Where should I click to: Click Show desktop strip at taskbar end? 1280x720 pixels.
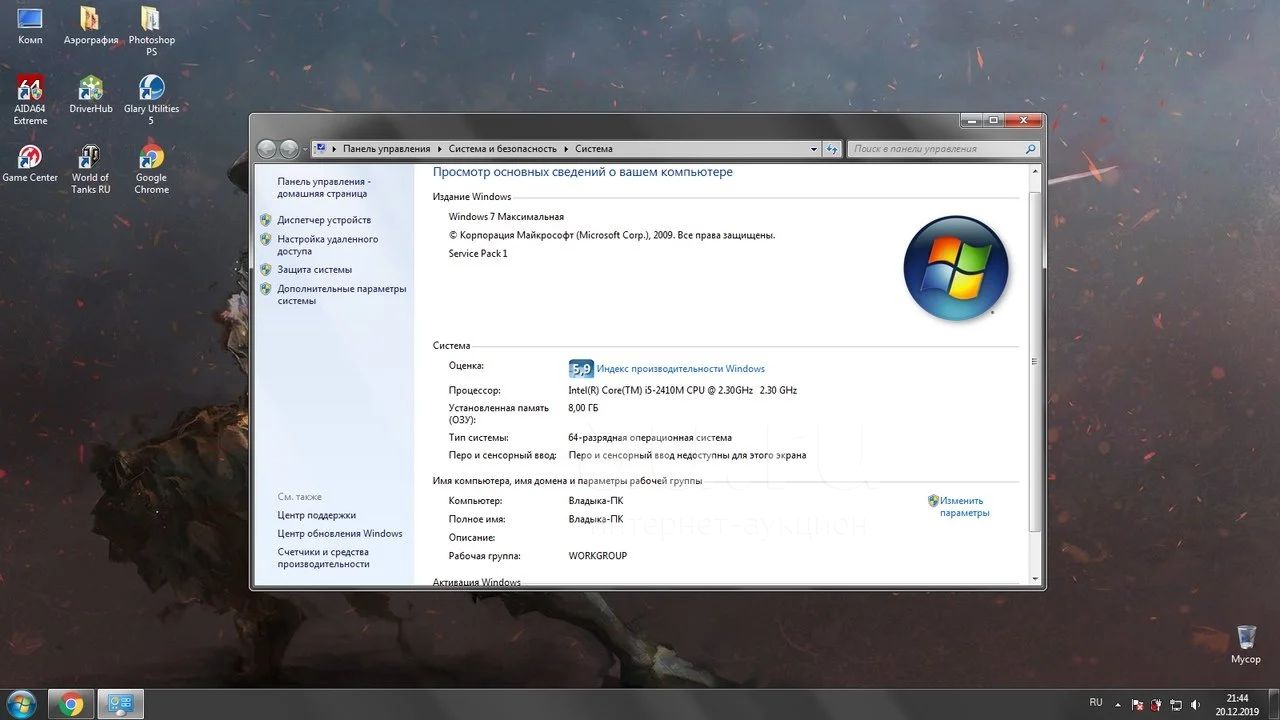[1272, 704]
